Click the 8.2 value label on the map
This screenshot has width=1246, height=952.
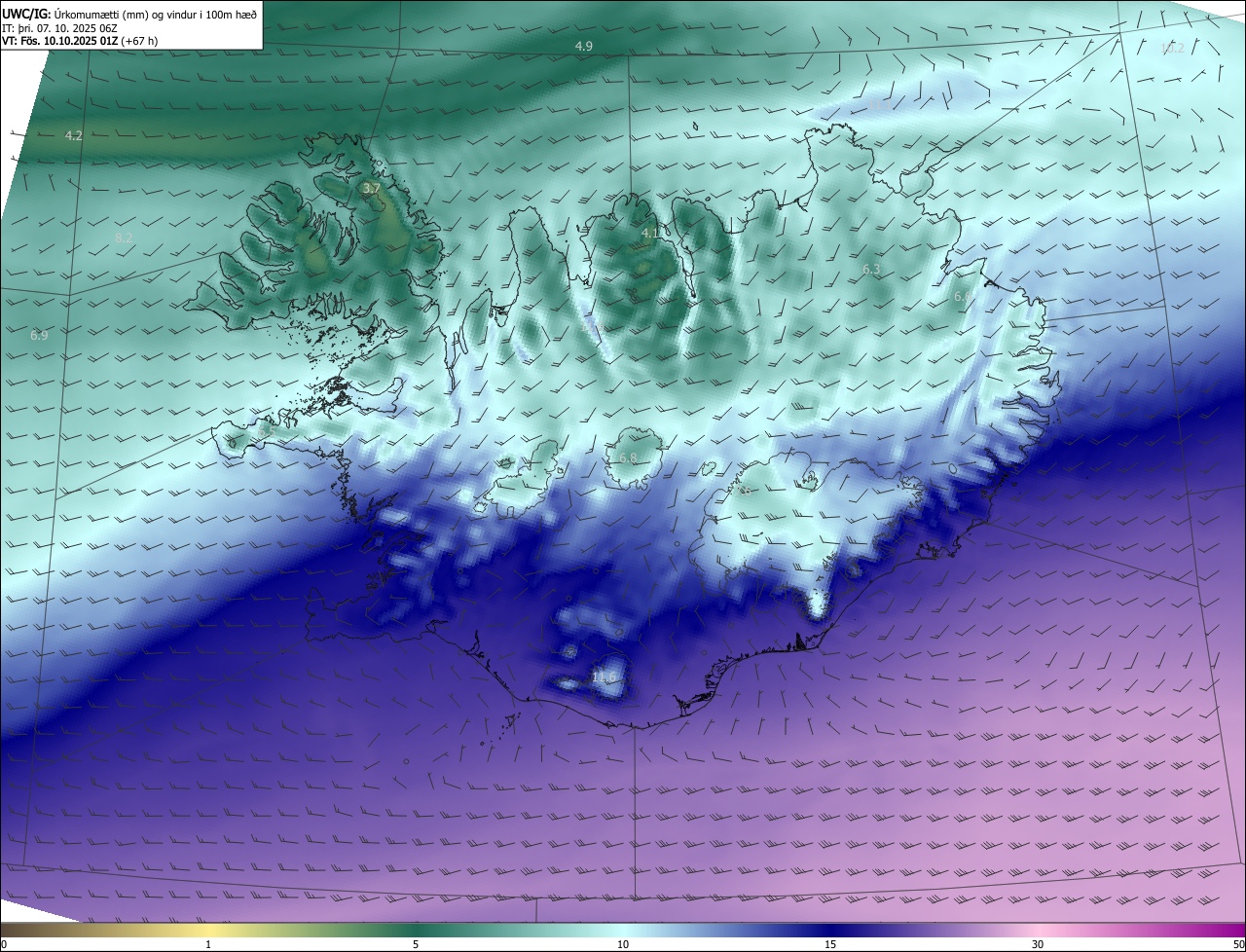click(124, 238)
